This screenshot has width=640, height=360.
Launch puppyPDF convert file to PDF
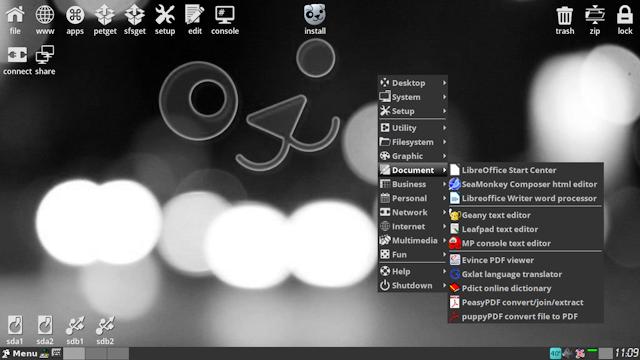pyautogui.click(x=525, y=316)
